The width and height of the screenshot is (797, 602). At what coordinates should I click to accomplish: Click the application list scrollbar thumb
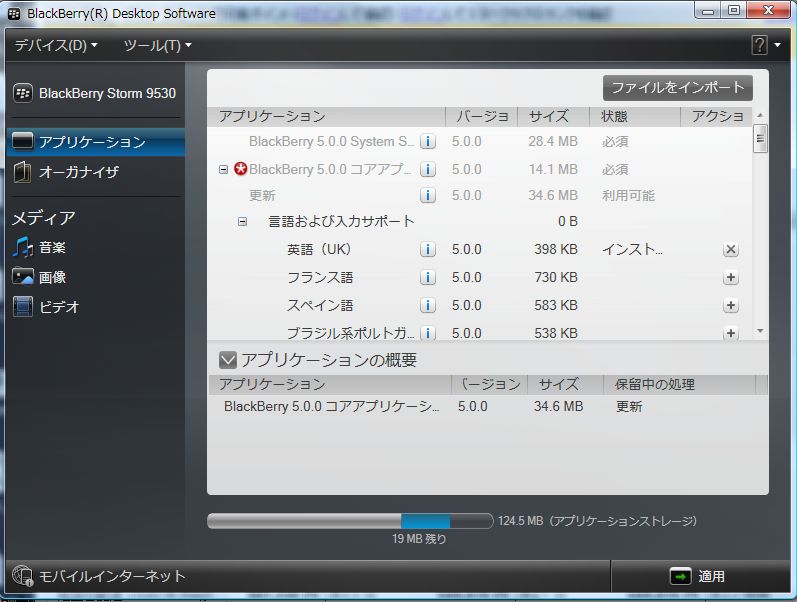[x=760, y=138]
